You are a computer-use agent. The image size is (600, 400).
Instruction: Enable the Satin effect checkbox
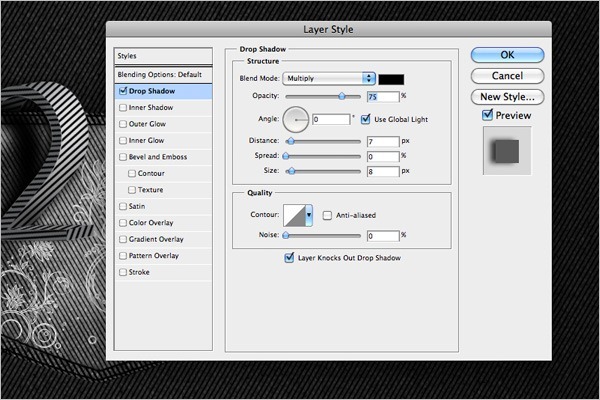[x=123, y=206]
